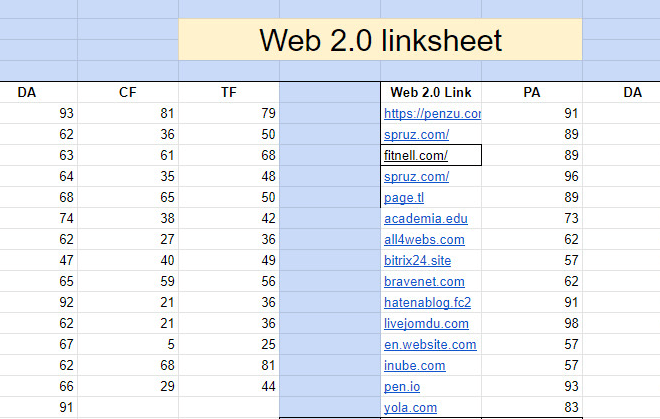This screenshot has height=419, width=660.
Task: Open the spruz.com link with PA 89
Action: click(x=416, y=135)
